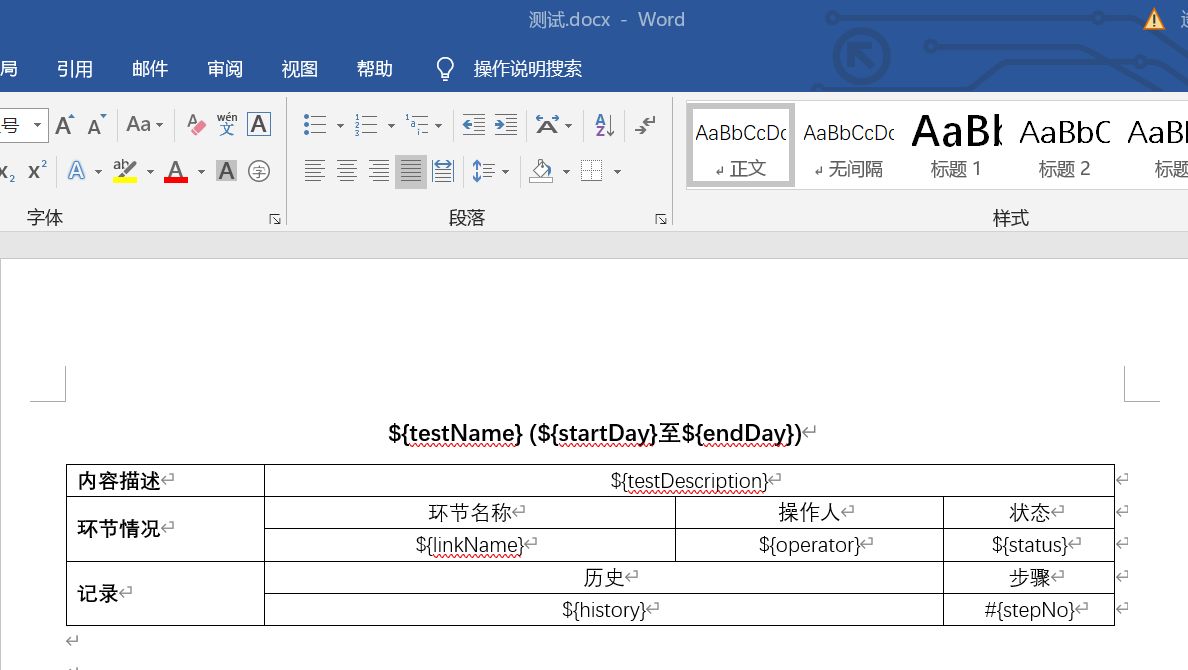Expand borders dropdown arrow
Screen dimensions: 1188x670
[x=617, y=172]
